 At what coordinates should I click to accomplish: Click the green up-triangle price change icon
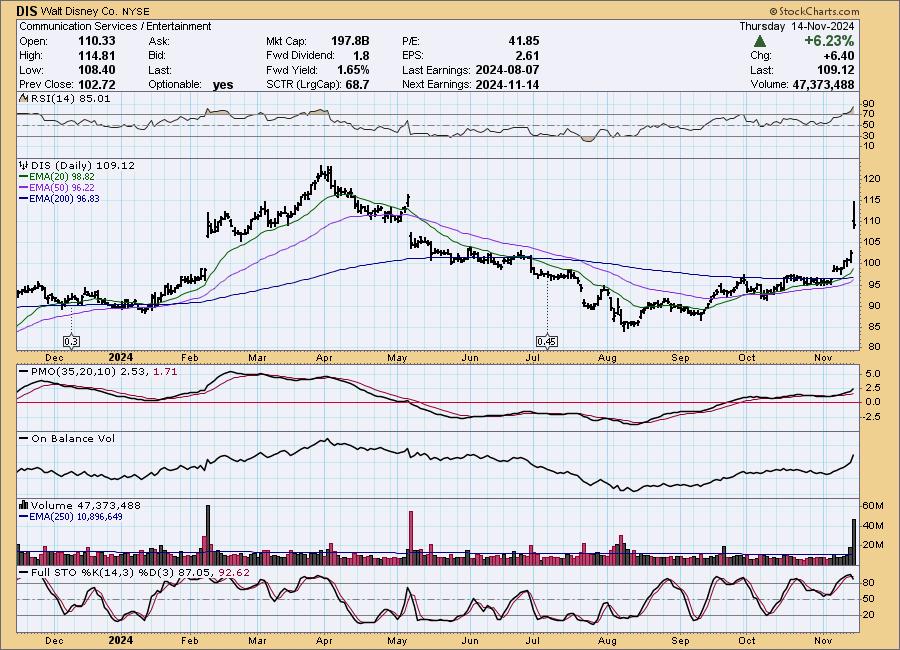click(759, 41)
